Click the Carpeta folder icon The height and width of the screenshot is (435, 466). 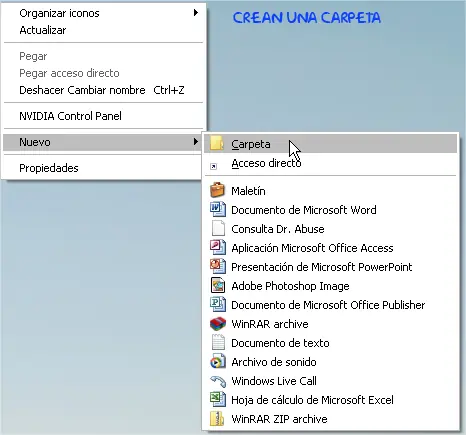[x=217, y=144]
